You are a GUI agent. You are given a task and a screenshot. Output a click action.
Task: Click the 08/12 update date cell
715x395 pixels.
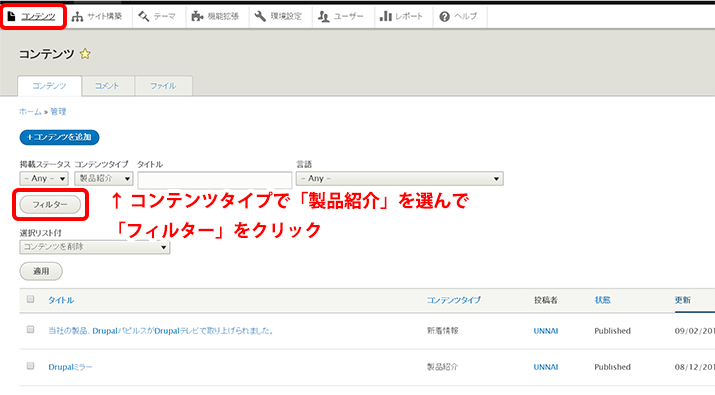click(x=694, y=367)
